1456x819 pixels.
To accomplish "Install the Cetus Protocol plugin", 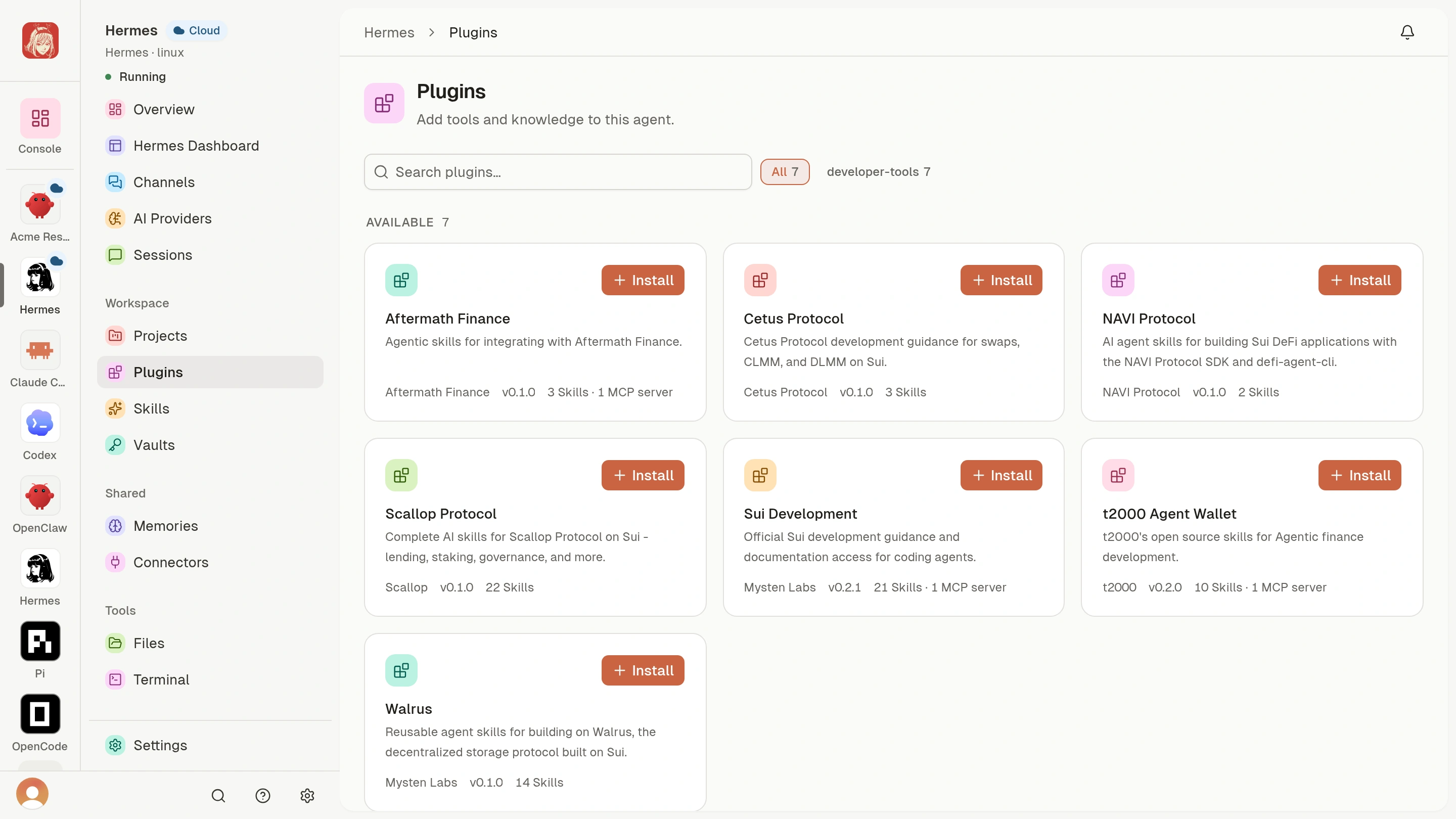I will [x=1001, y=281].
